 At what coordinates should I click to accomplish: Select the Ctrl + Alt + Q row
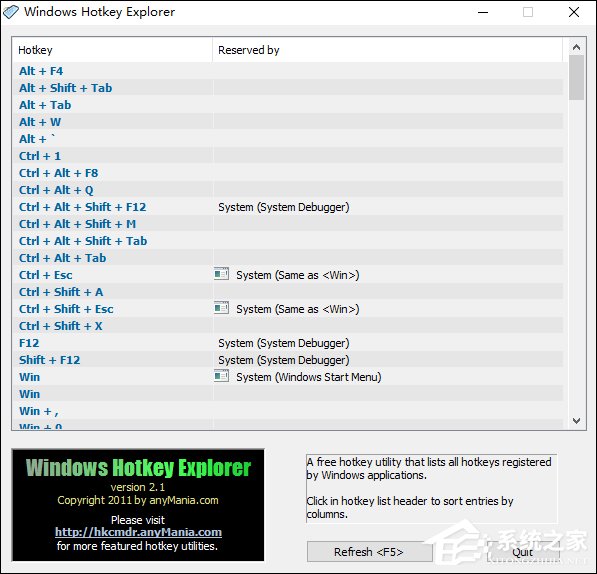click(287, 190)
